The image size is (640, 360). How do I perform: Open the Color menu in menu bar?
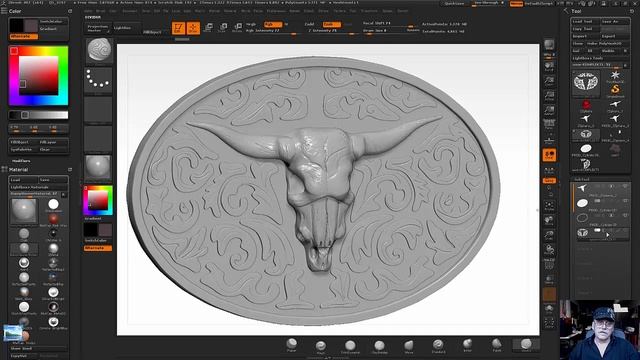click(x=113, y=11)
